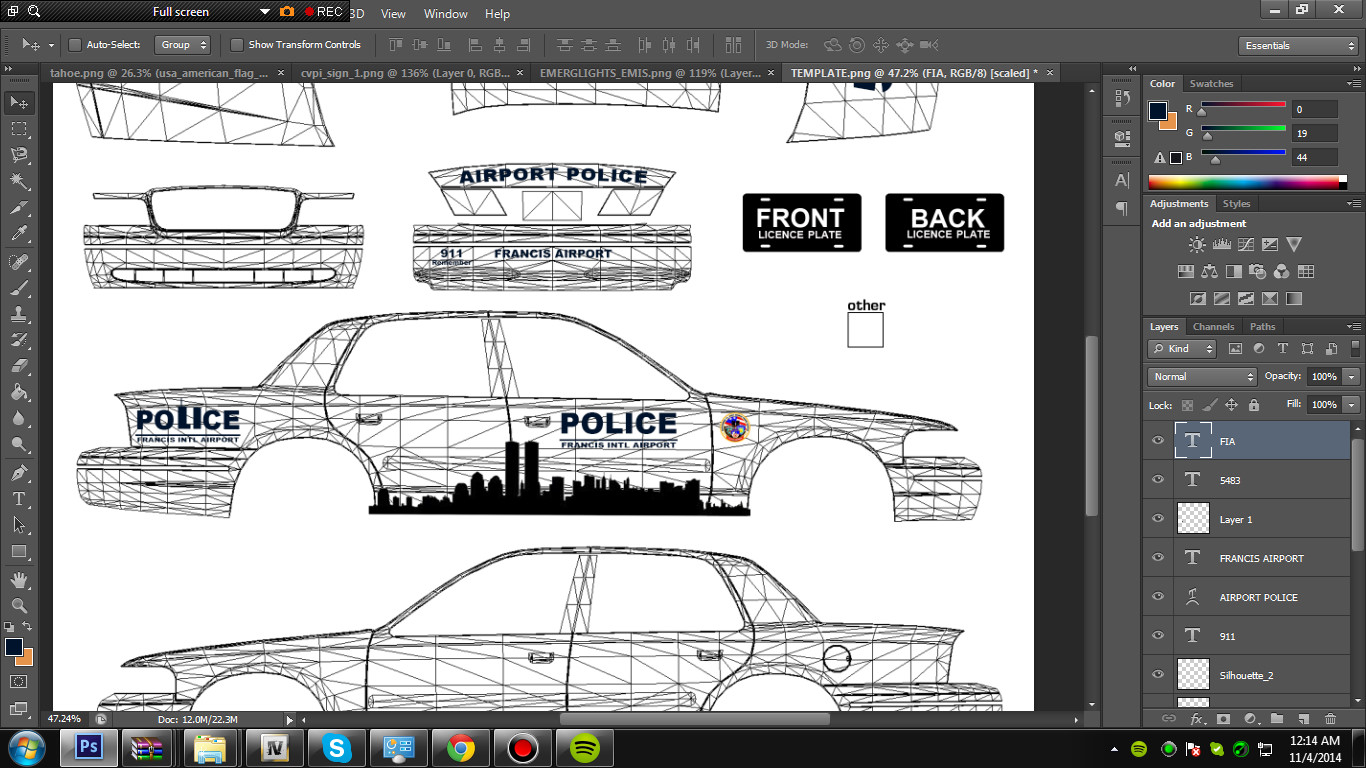1366x768 pixels.
Task: Select the Hand tool
Action: [19, 579]
